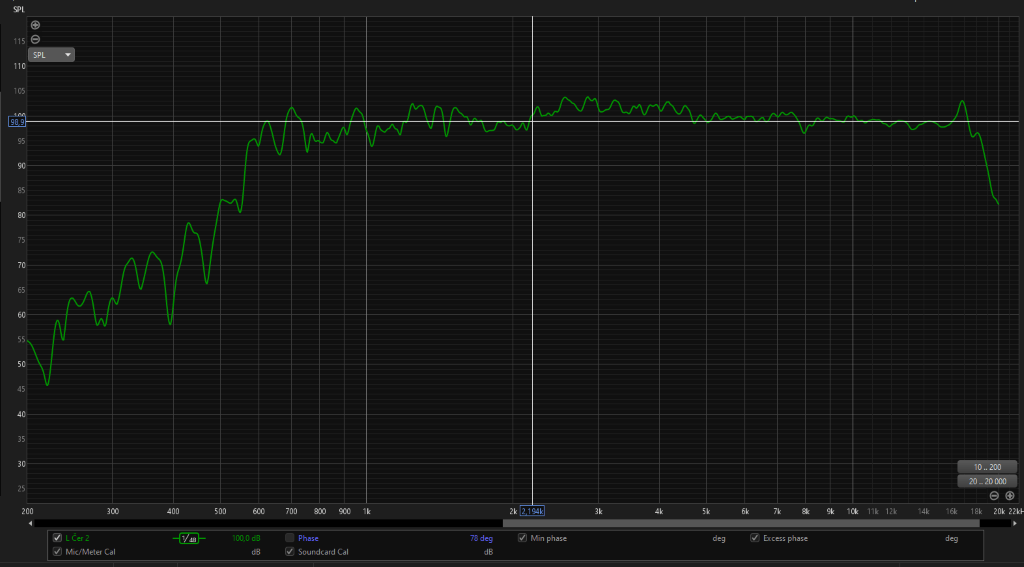Click the 60 dB axis label
The height and width of the screenshot is (567, 1024).
coord(22,315)
